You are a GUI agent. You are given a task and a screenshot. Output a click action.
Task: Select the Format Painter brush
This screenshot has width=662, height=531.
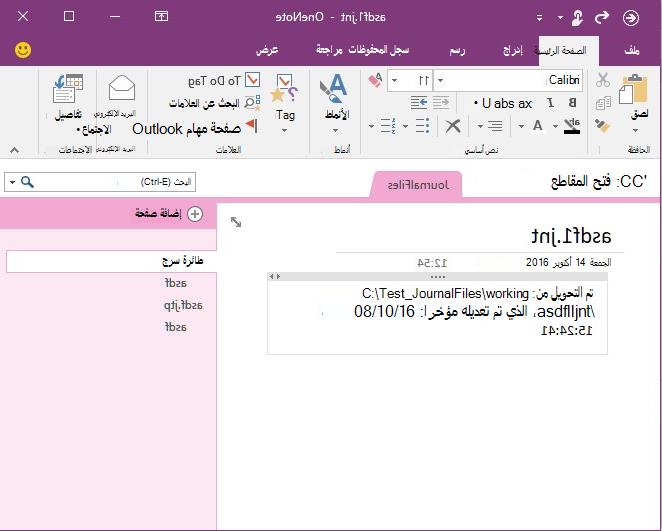coord(602,125)
